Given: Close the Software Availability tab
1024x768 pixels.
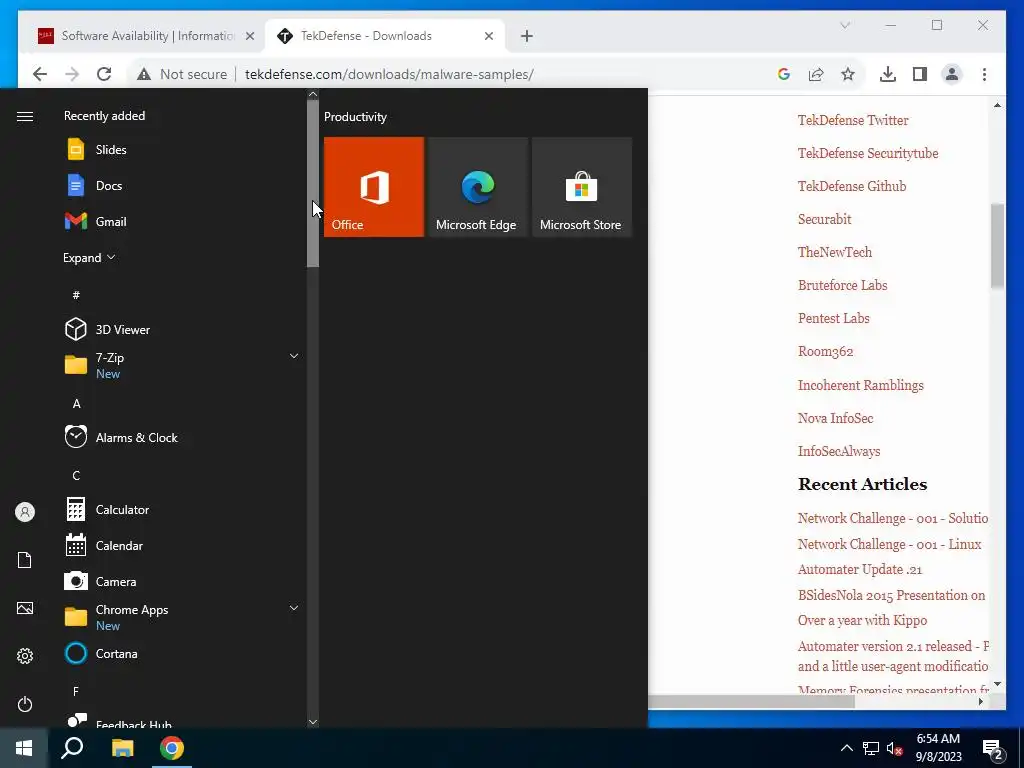Looking at the screenshot, I should tap(249, 36).
